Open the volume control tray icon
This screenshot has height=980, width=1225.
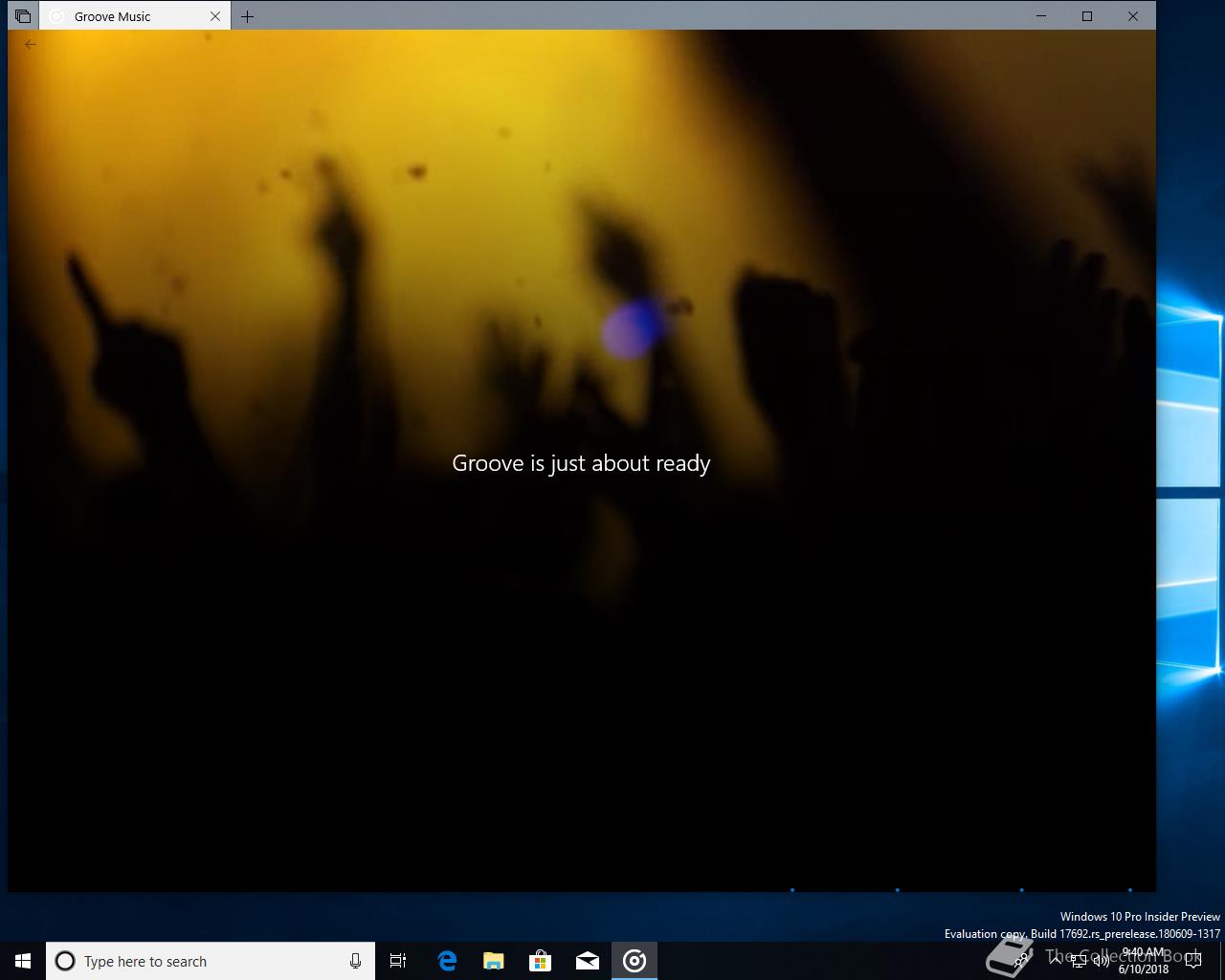pos(1101,961)
